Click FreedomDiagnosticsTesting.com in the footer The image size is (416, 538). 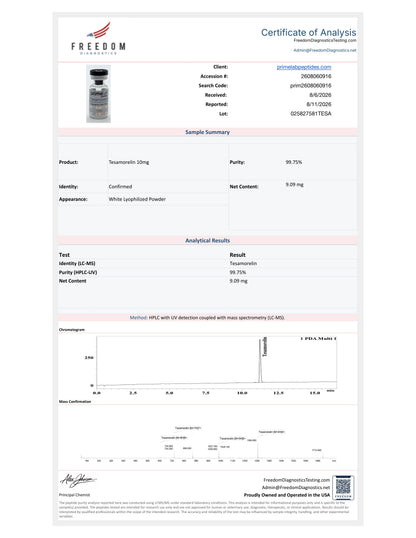(x=297, y=480)
